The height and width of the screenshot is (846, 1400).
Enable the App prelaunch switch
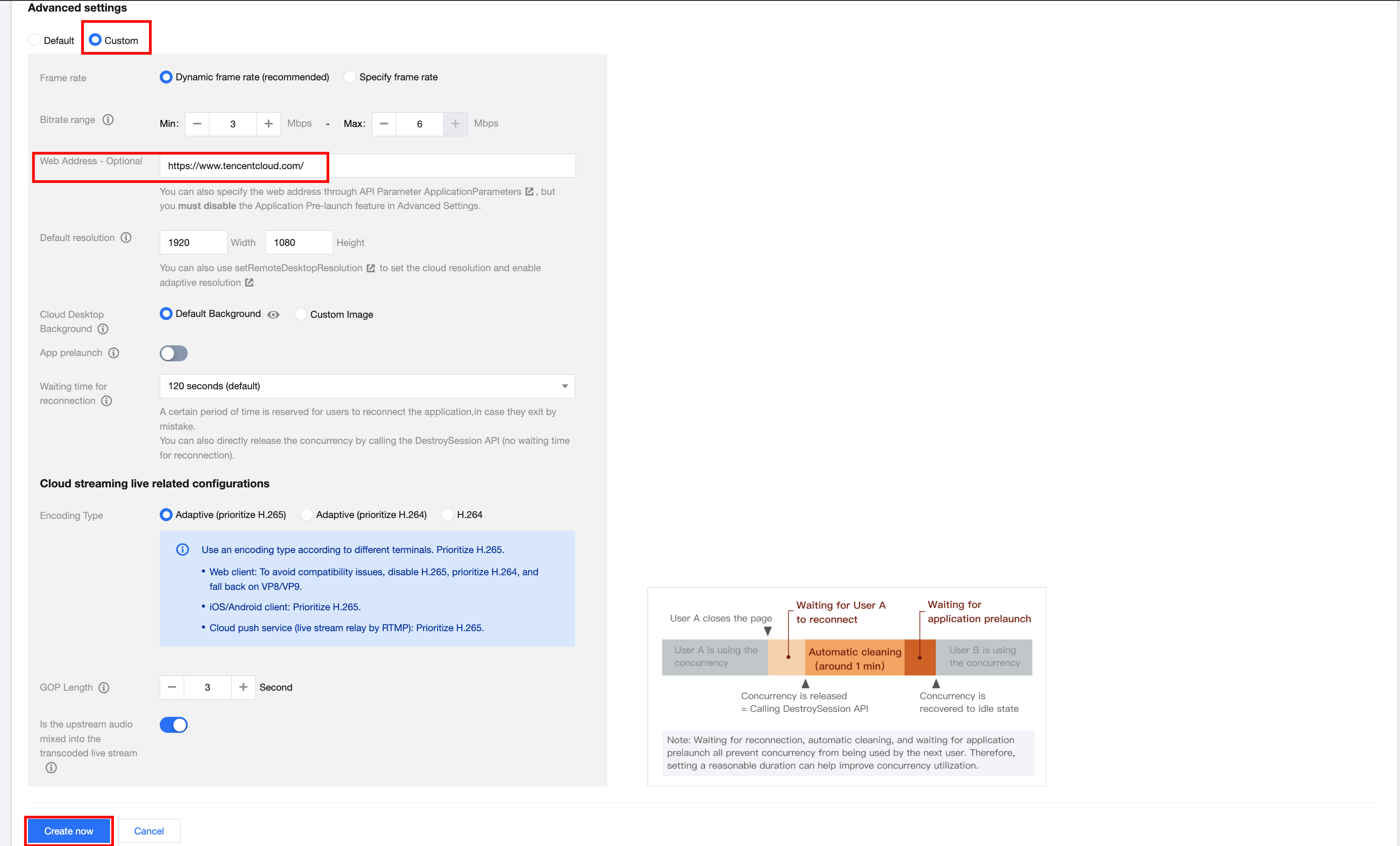click(x=174, y=353)
